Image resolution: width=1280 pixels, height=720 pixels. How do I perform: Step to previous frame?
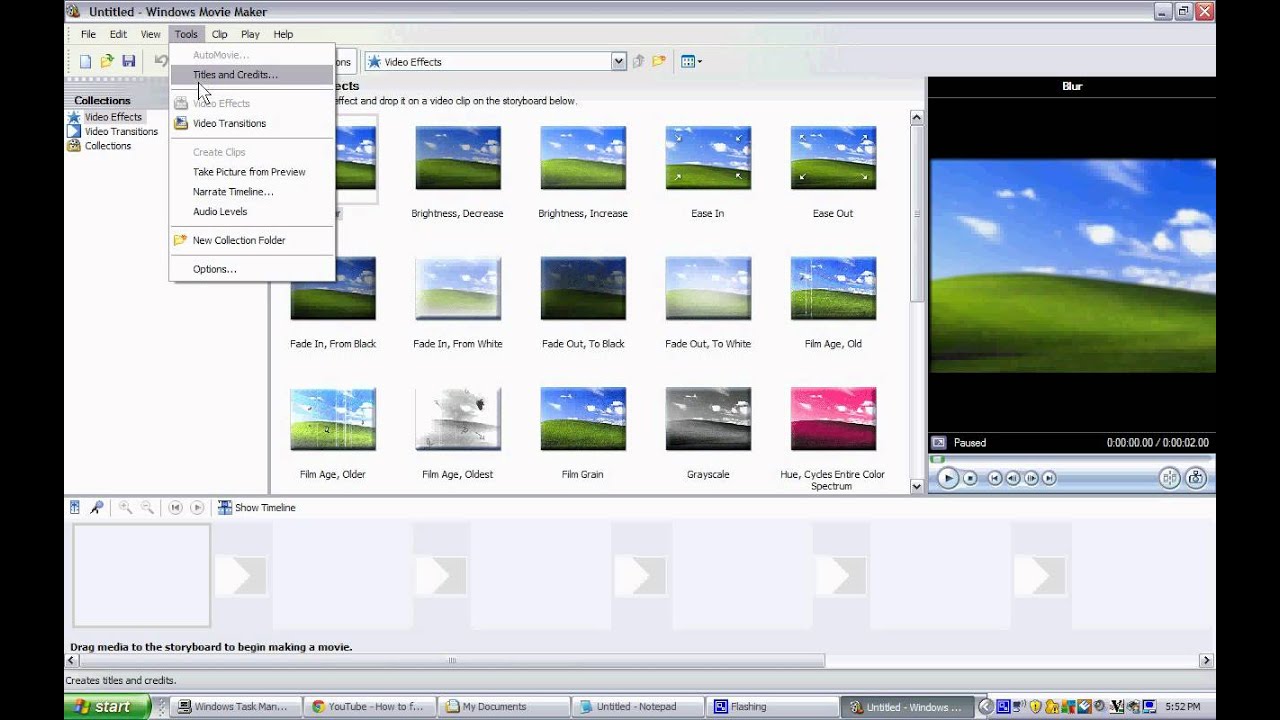pyautogui.click(x=1013, y=478)
